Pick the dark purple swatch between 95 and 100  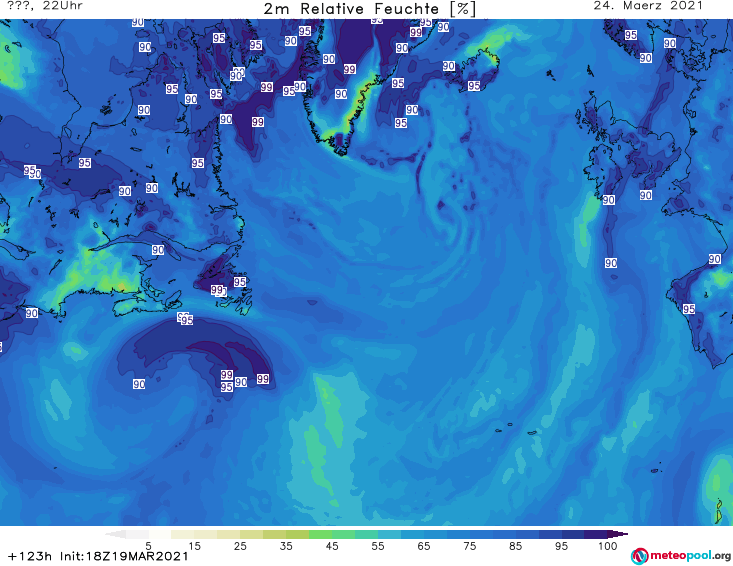pyautogui.click(x=596, y=534)
